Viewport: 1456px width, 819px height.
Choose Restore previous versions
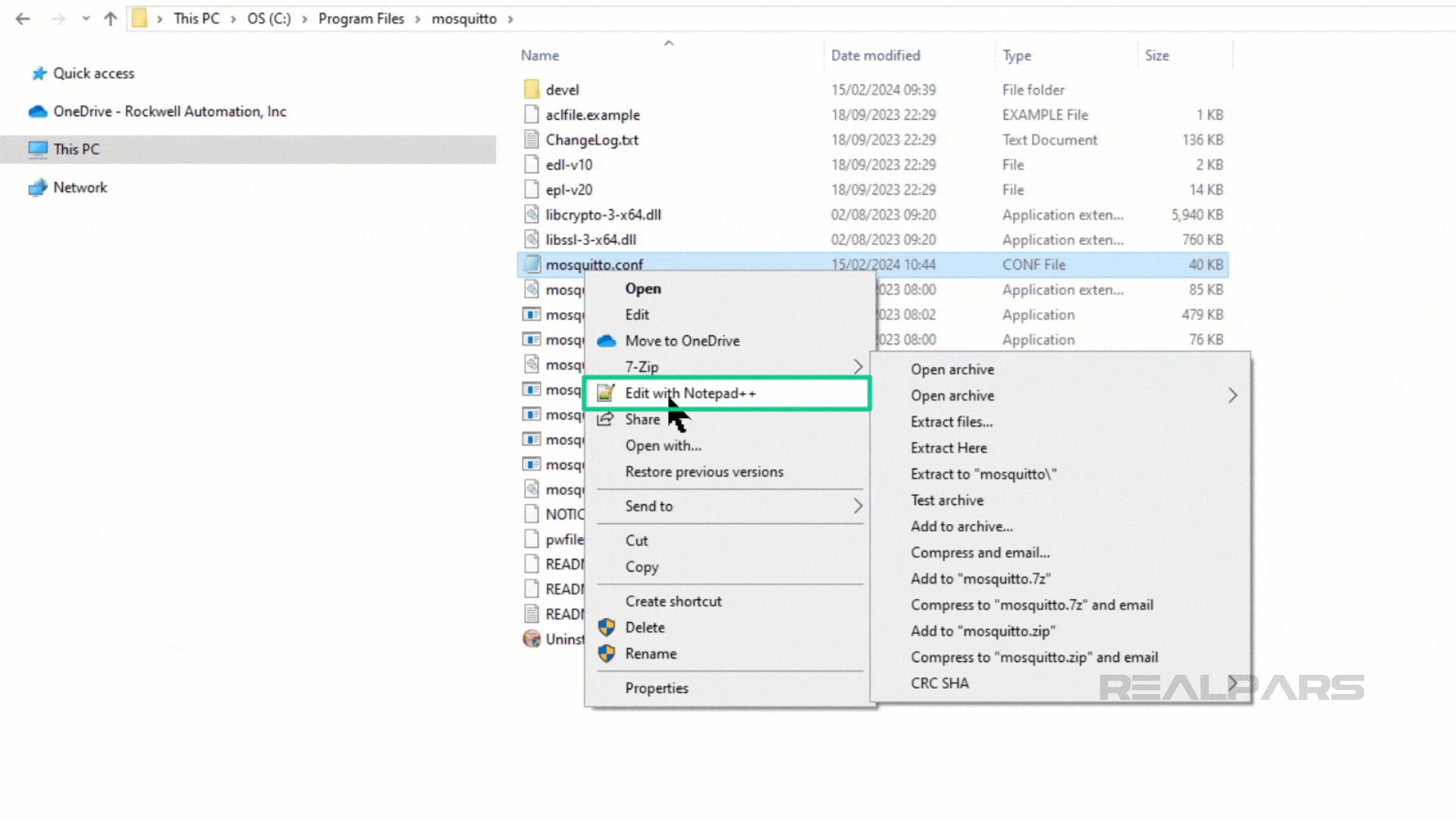pyautogui.click(x=704, y=472)
